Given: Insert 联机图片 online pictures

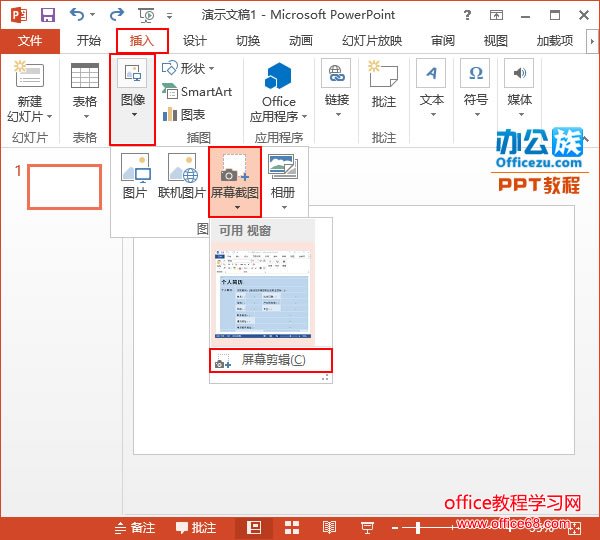Looking at the screenshot, I should [x=182, y=176].
